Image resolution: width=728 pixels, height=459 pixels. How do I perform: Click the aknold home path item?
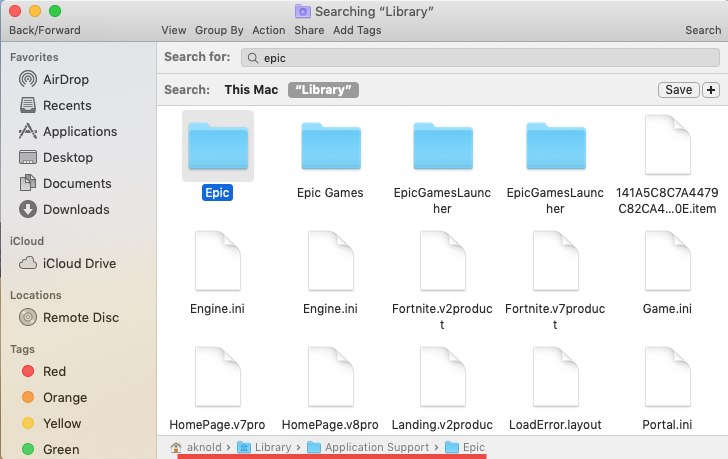click(x=196, y=447)
